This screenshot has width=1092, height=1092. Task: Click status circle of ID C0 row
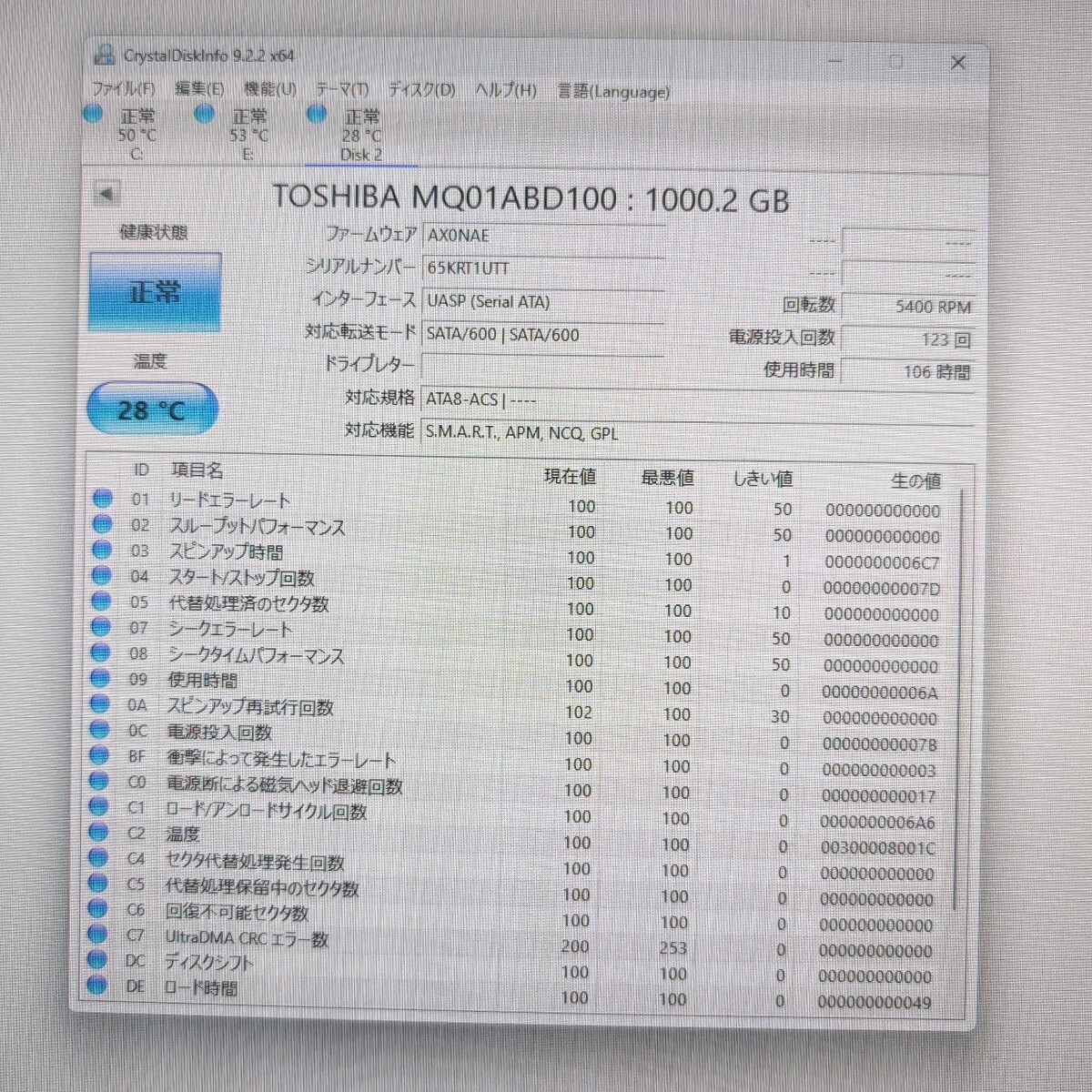click(x=99, y=781)
